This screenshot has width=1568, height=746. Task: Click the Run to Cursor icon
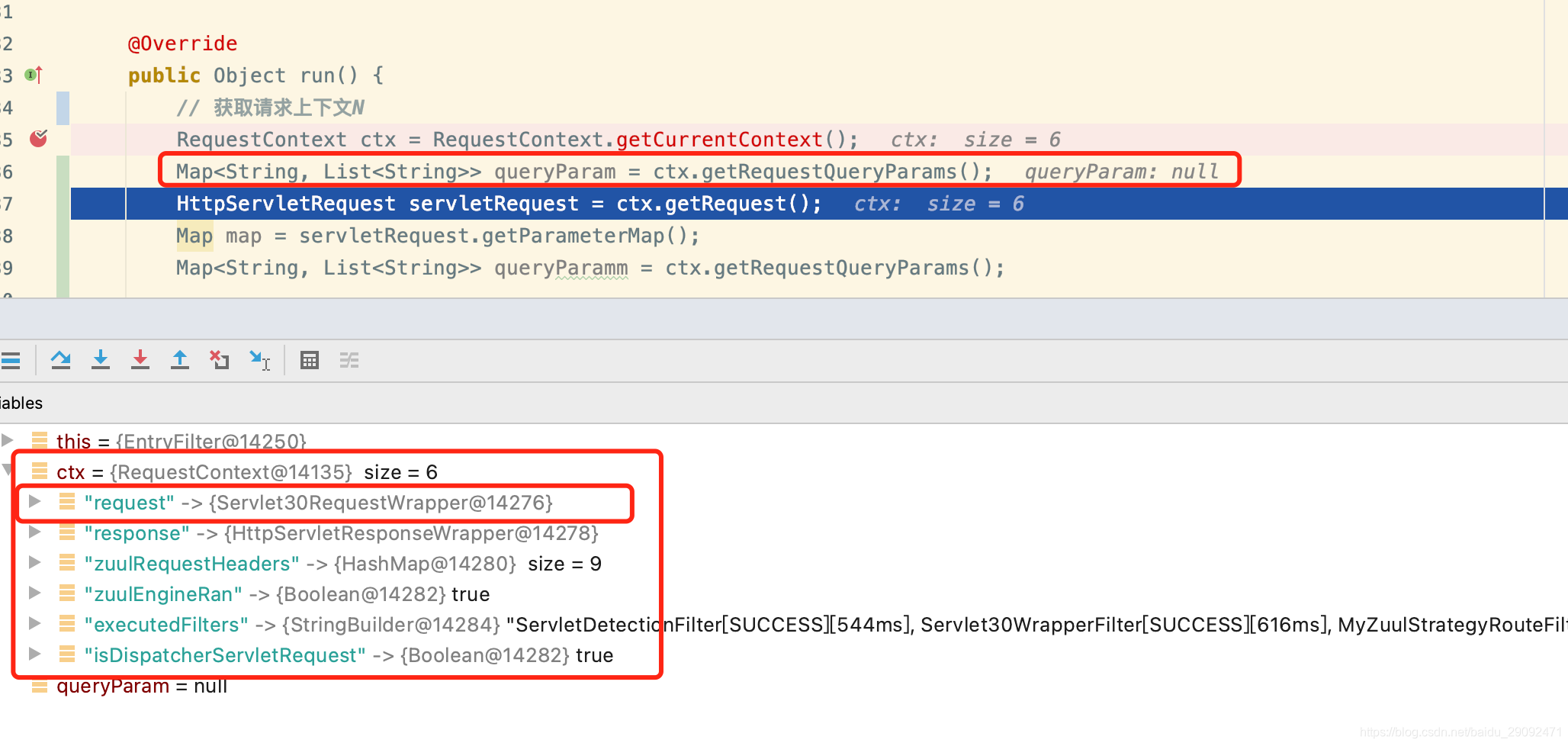coord(259,359)
